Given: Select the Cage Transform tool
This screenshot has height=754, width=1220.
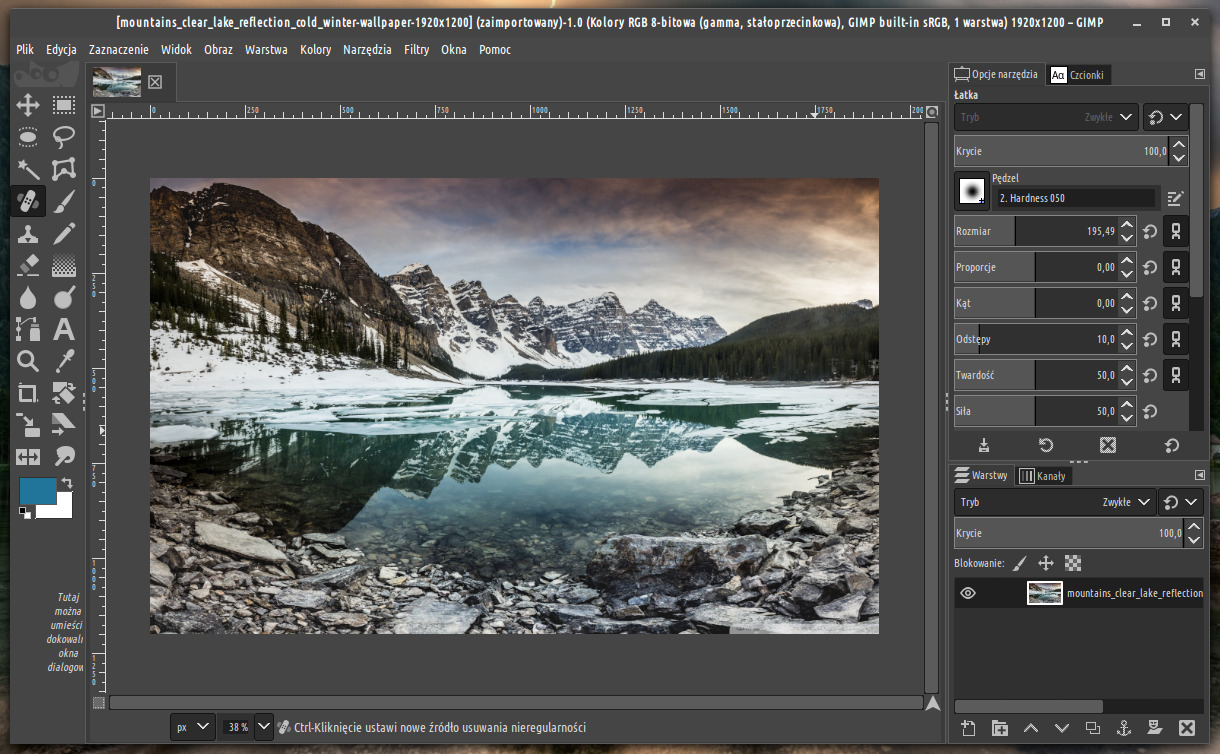Looking at the screenshot, I should tap(64, 169).
